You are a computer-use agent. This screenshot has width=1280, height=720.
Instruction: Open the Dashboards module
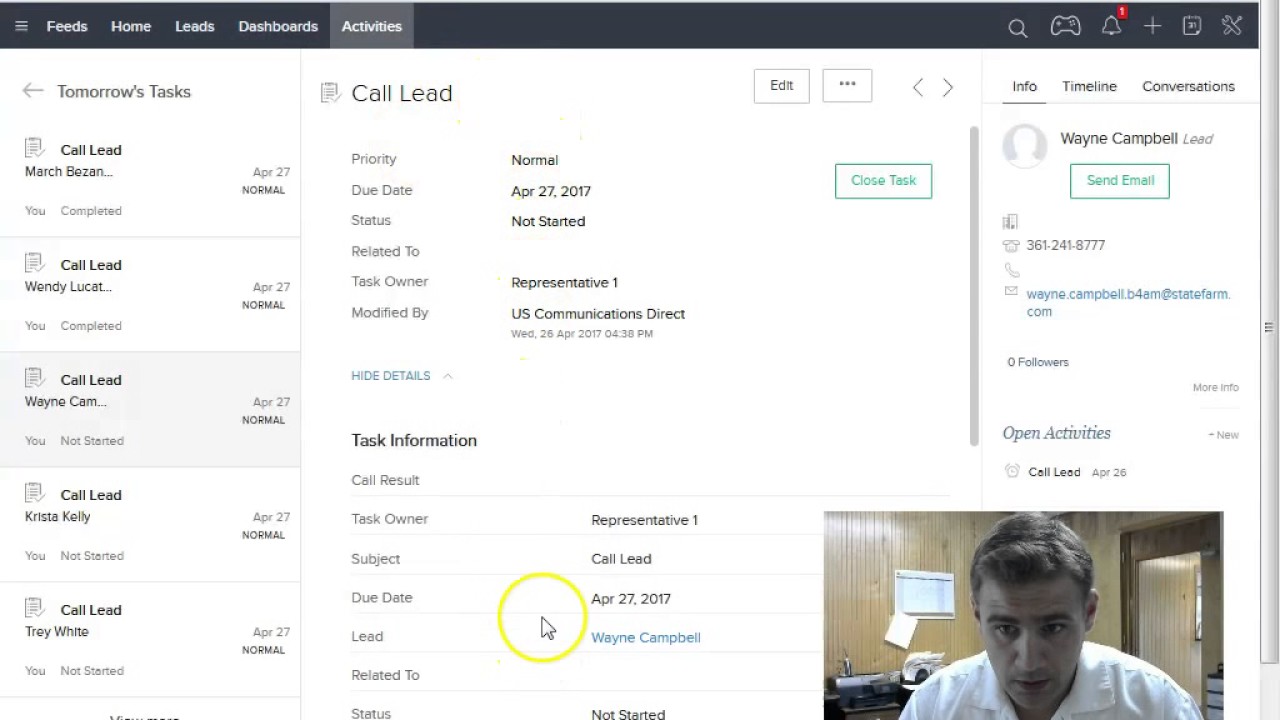tap(278, 27)
